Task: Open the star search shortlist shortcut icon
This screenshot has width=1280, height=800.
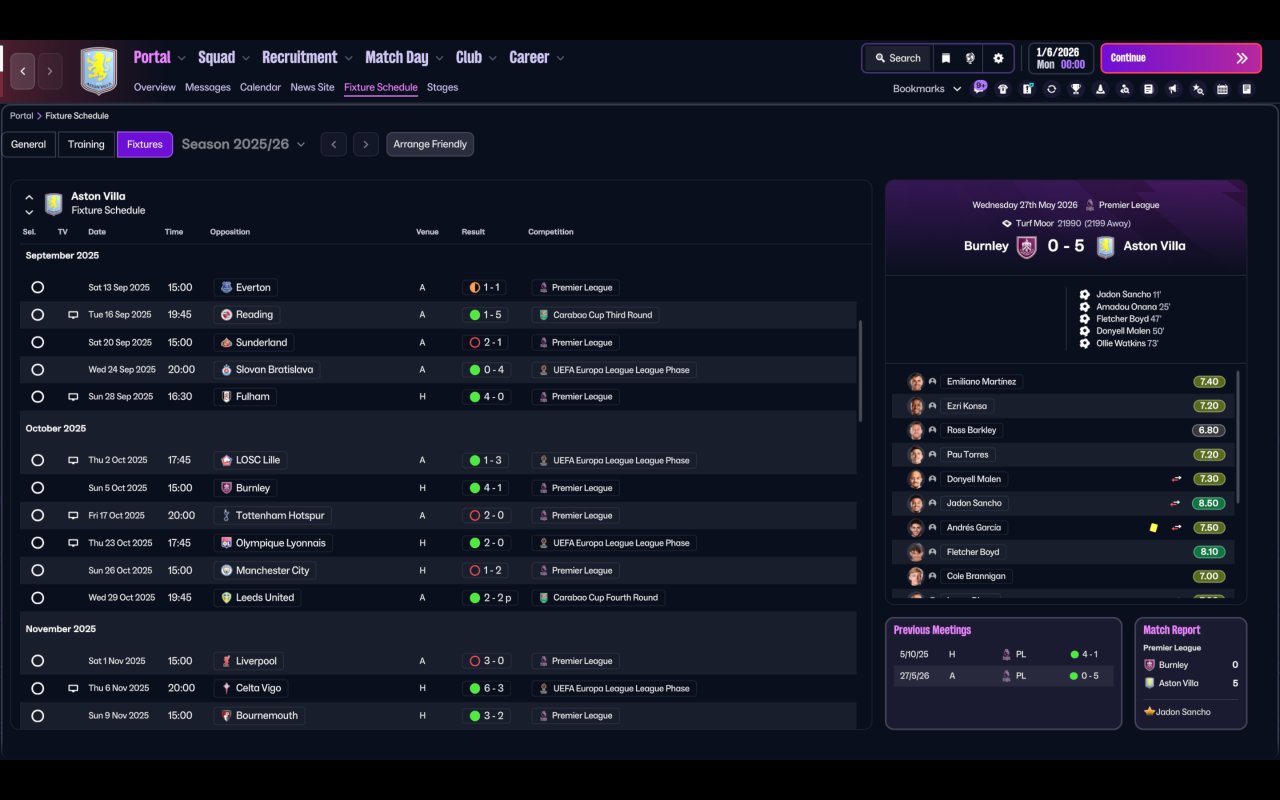Action: tap(1198, 89)
